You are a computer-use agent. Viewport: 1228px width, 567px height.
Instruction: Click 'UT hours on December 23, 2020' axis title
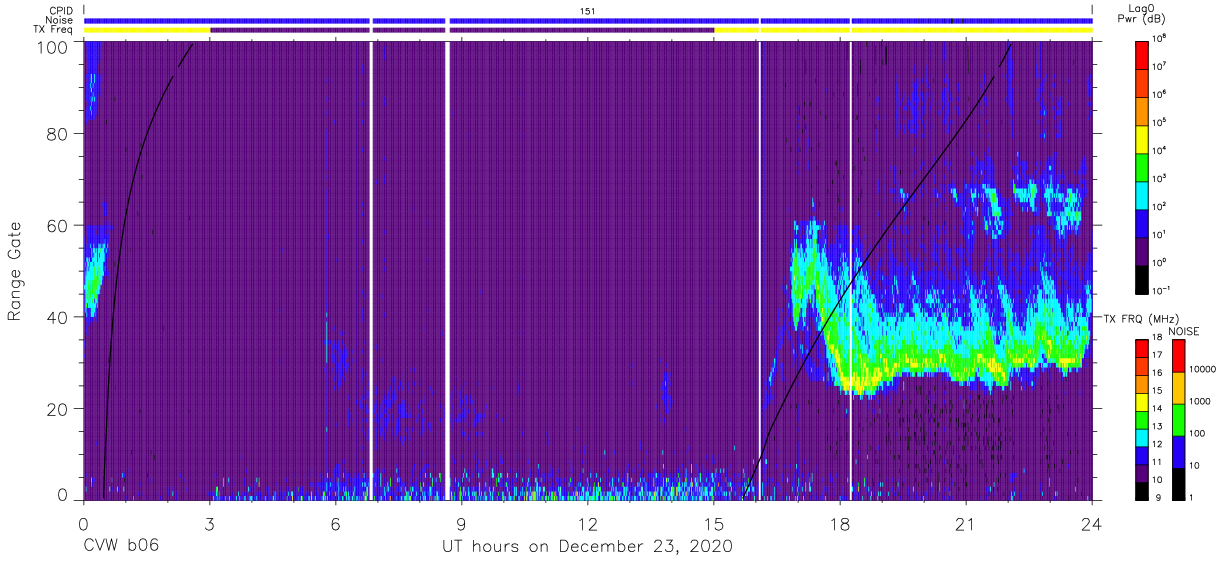(x=588, y=547)
